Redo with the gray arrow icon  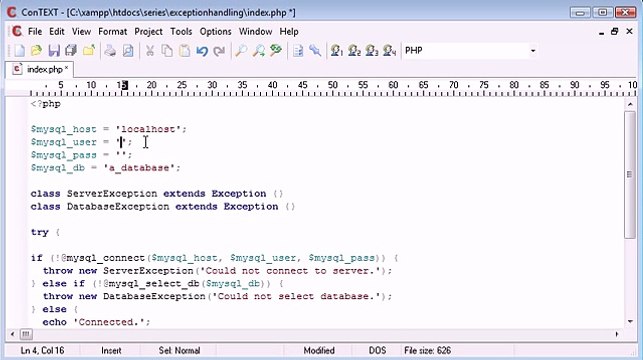[x=219, y=51]
